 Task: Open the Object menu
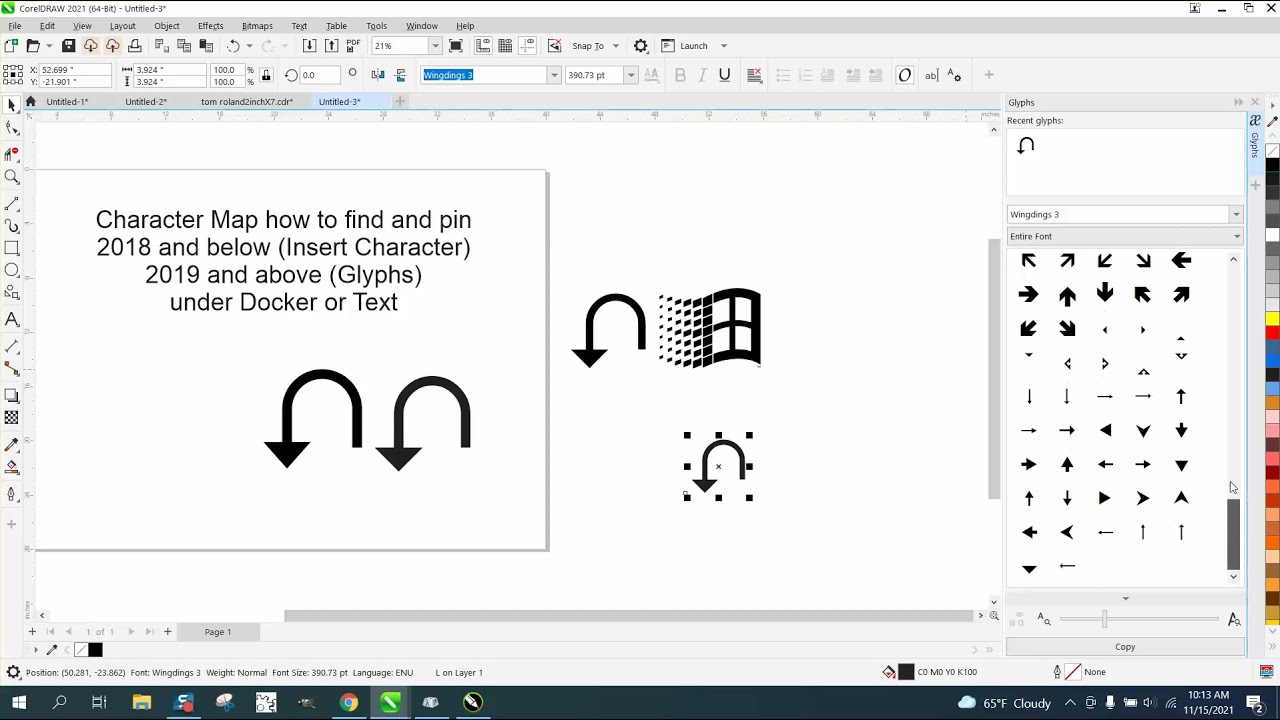point(167,26)
